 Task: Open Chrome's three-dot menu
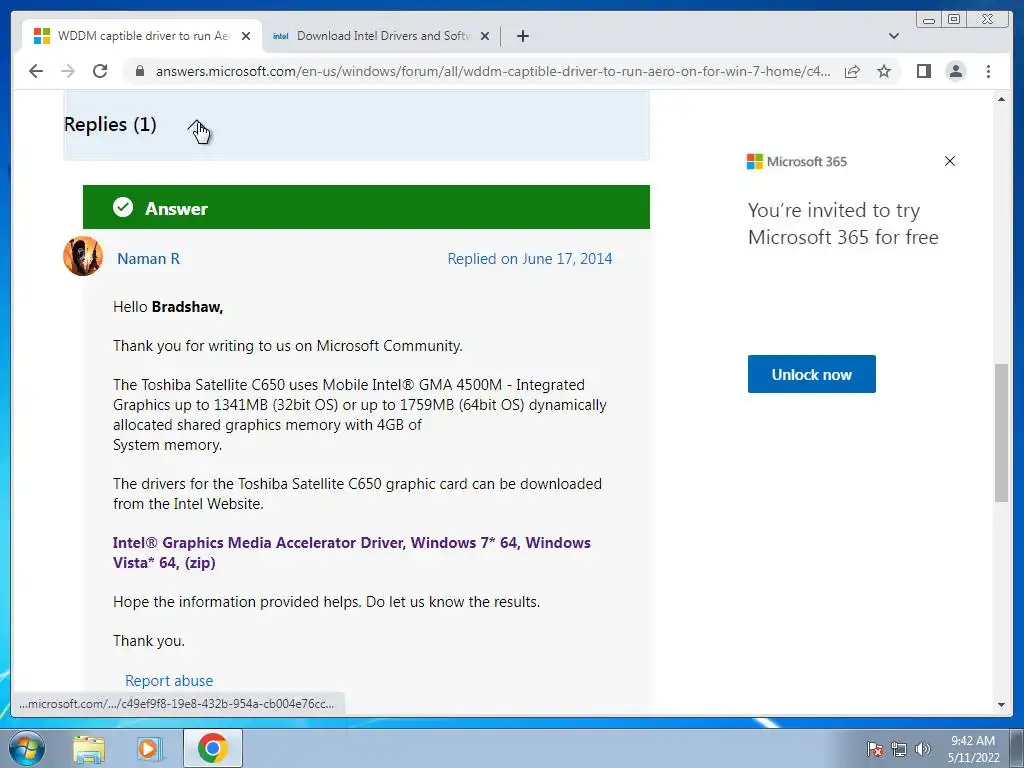pos(988,71)
